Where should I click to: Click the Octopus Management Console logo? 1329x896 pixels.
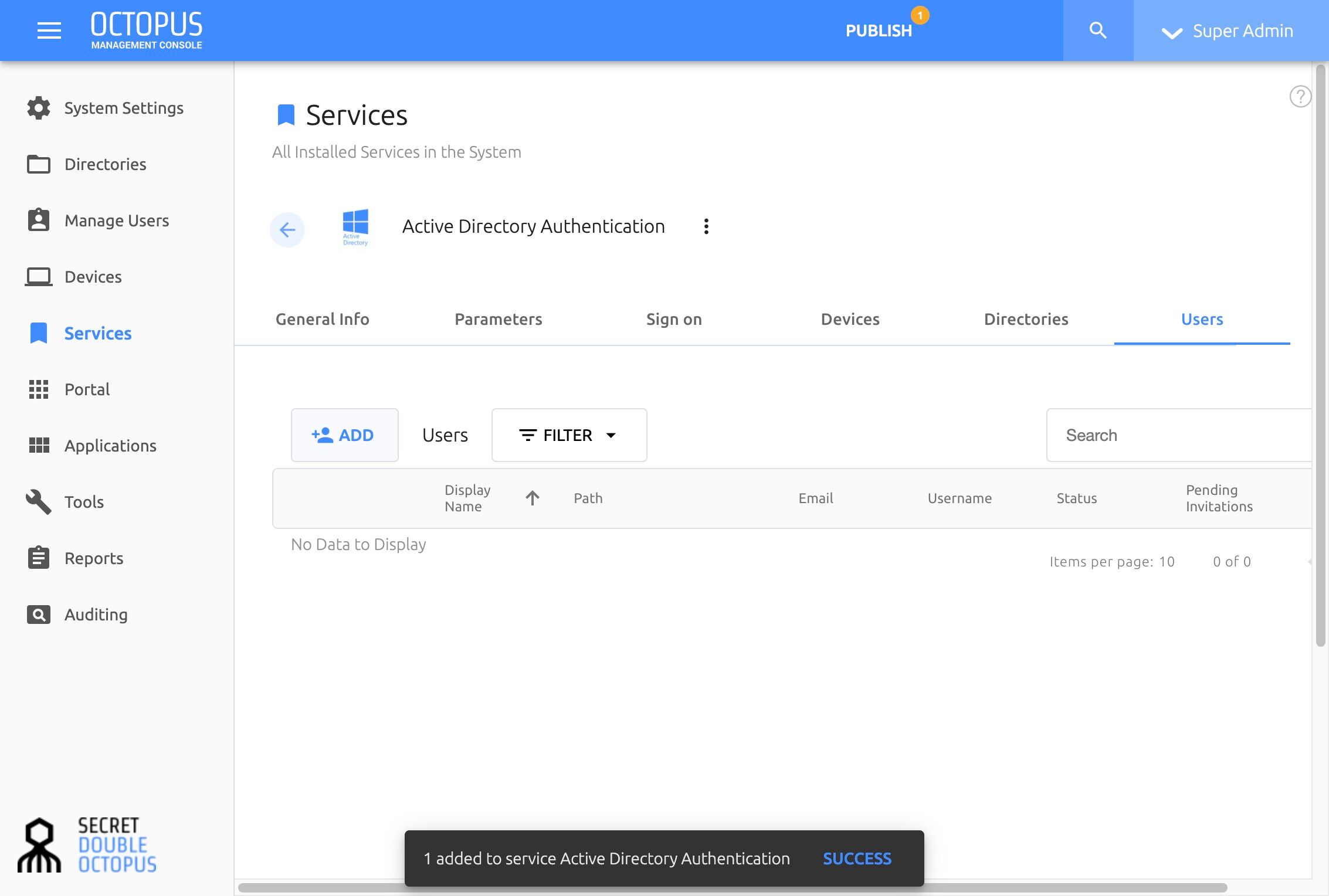point(147,30)
